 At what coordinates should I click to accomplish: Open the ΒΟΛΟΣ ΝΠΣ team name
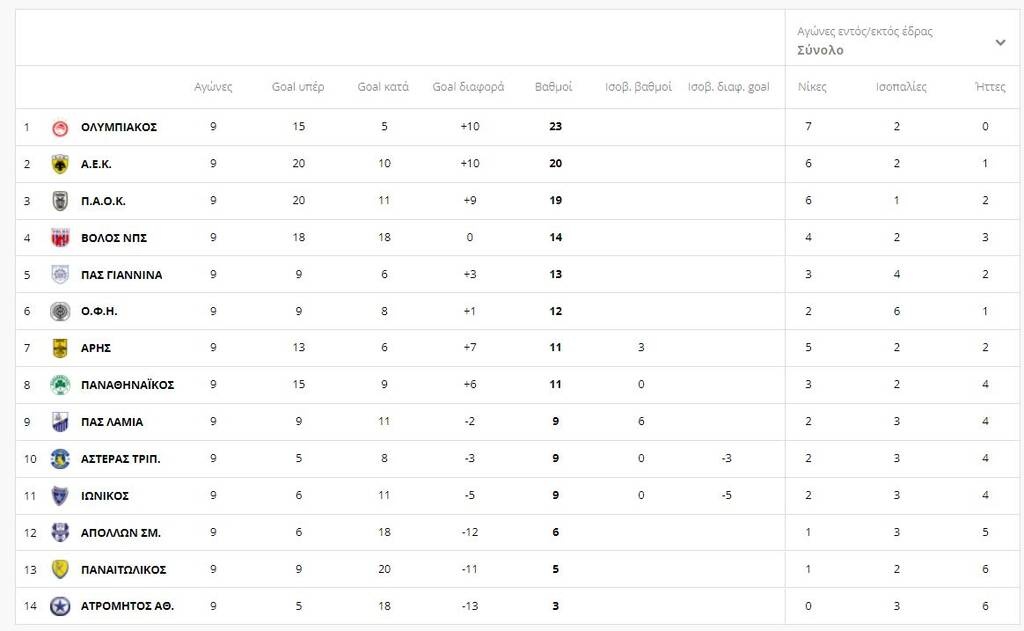114,238
